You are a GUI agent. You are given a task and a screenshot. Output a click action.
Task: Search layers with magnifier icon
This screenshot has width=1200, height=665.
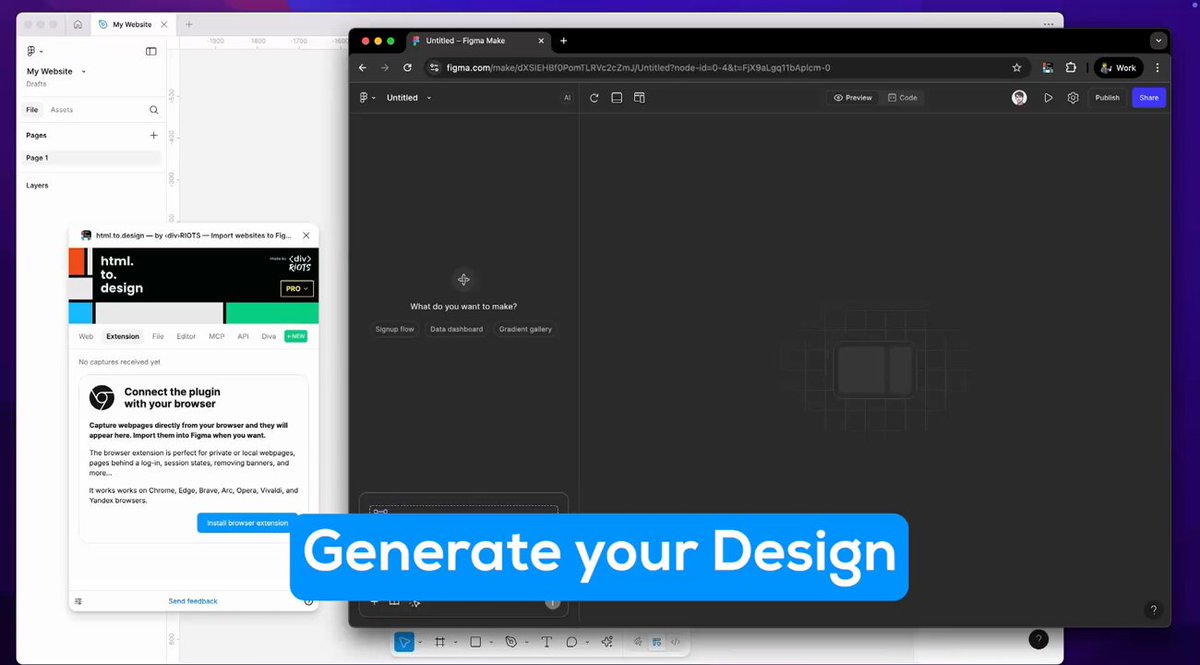(154, 110)
